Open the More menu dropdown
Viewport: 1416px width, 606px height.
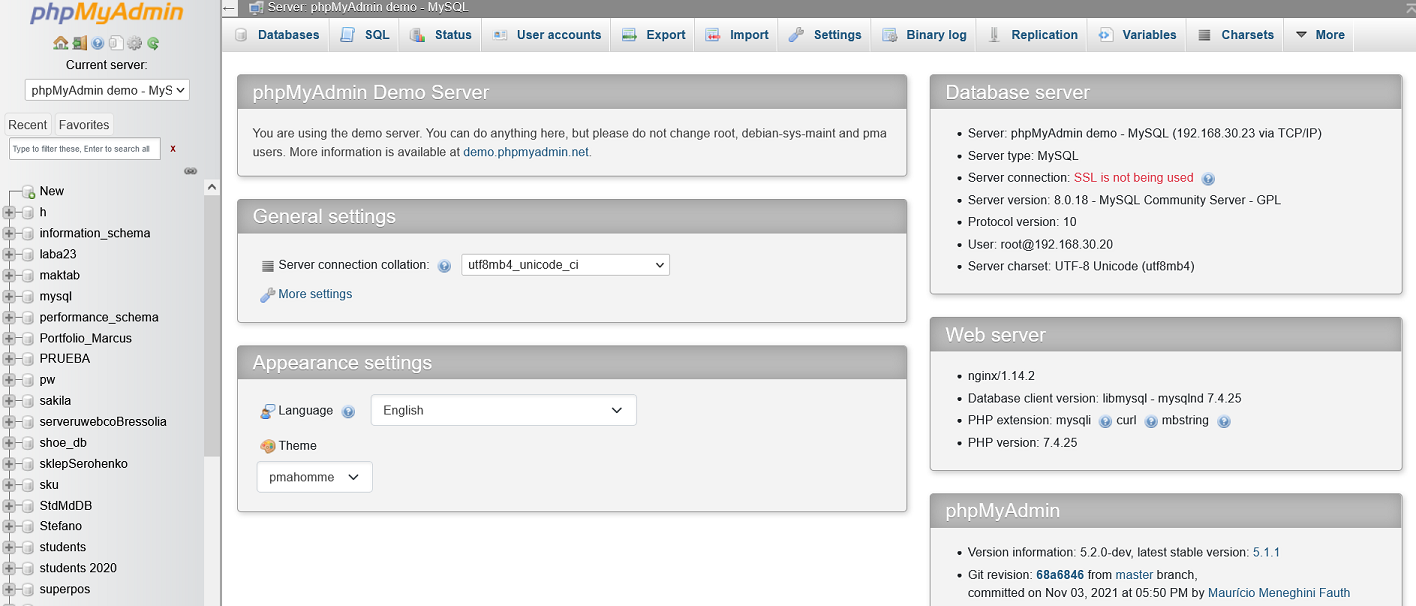pos(1319,34)
